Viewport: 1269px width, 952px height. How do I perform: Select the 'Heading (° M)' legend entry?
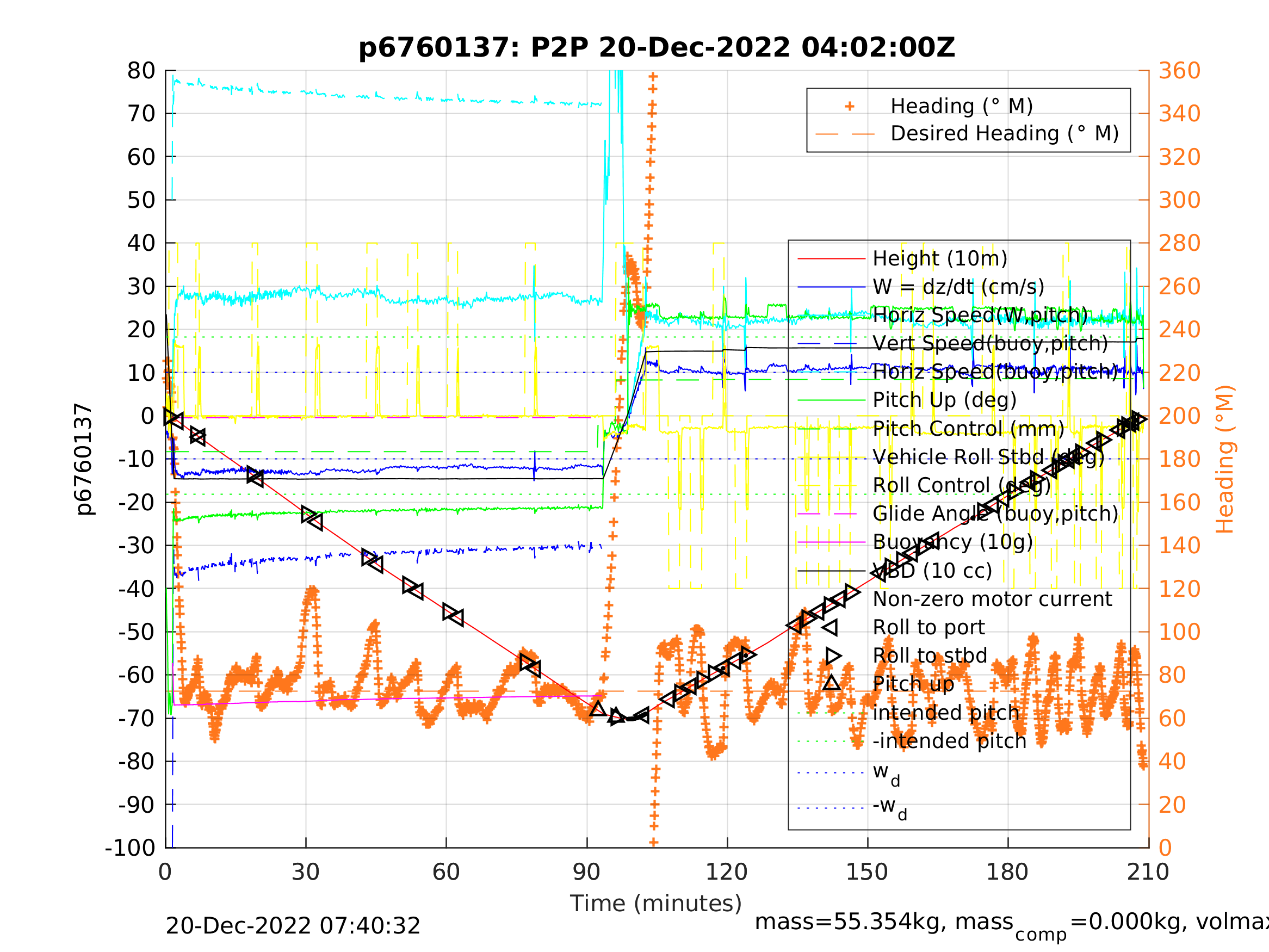click(961, 106)
